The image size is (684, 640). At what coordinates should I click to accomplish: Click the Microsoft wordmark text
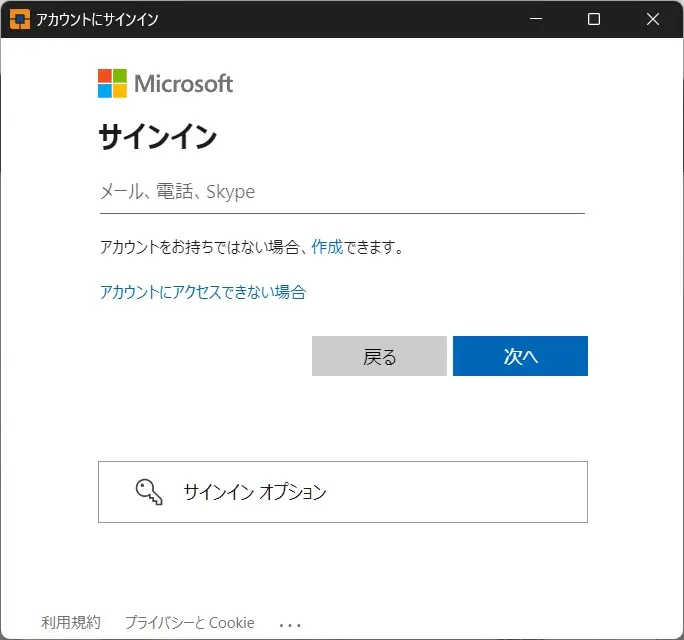(x=183, y=84)
